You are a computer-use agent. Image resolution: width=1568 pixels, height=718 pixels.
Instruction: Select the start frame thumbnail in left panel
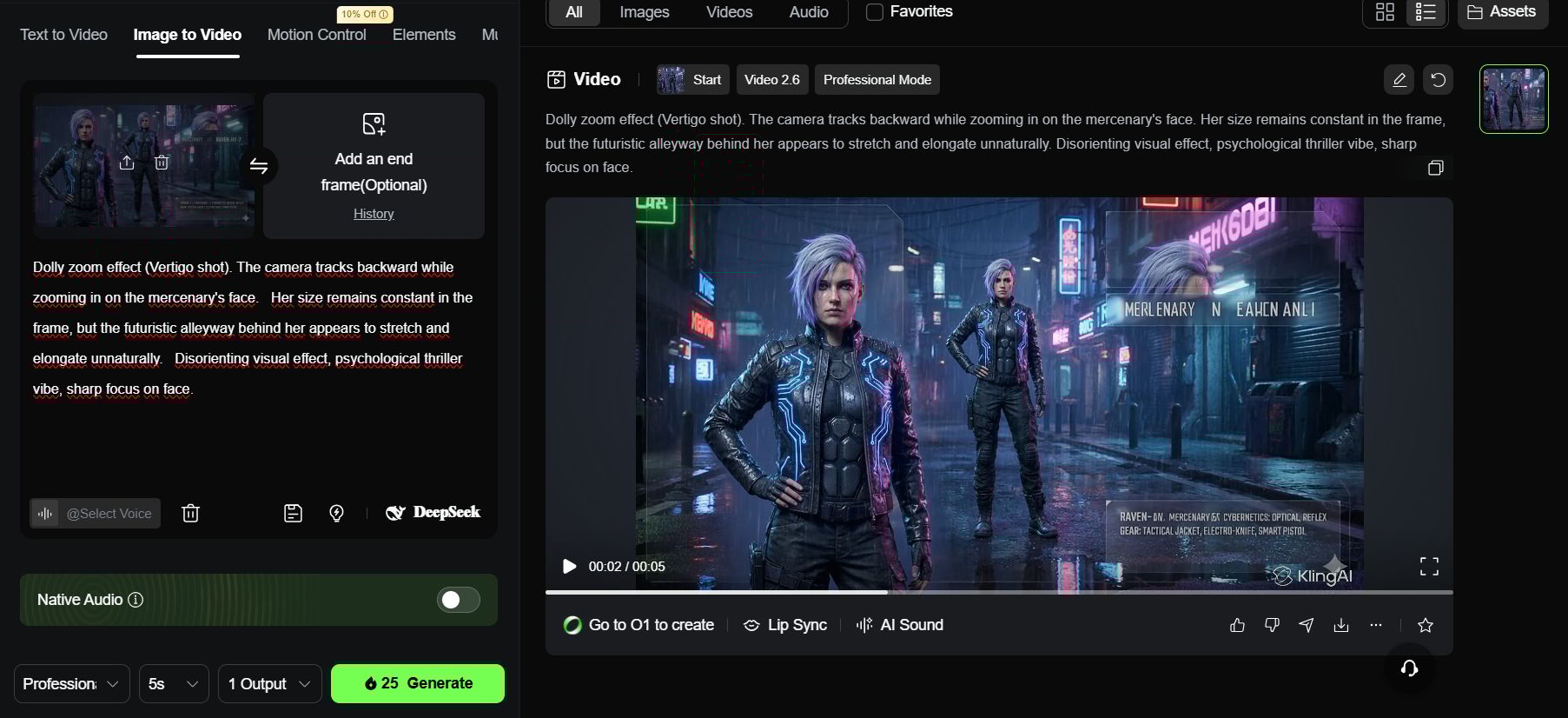144,165
